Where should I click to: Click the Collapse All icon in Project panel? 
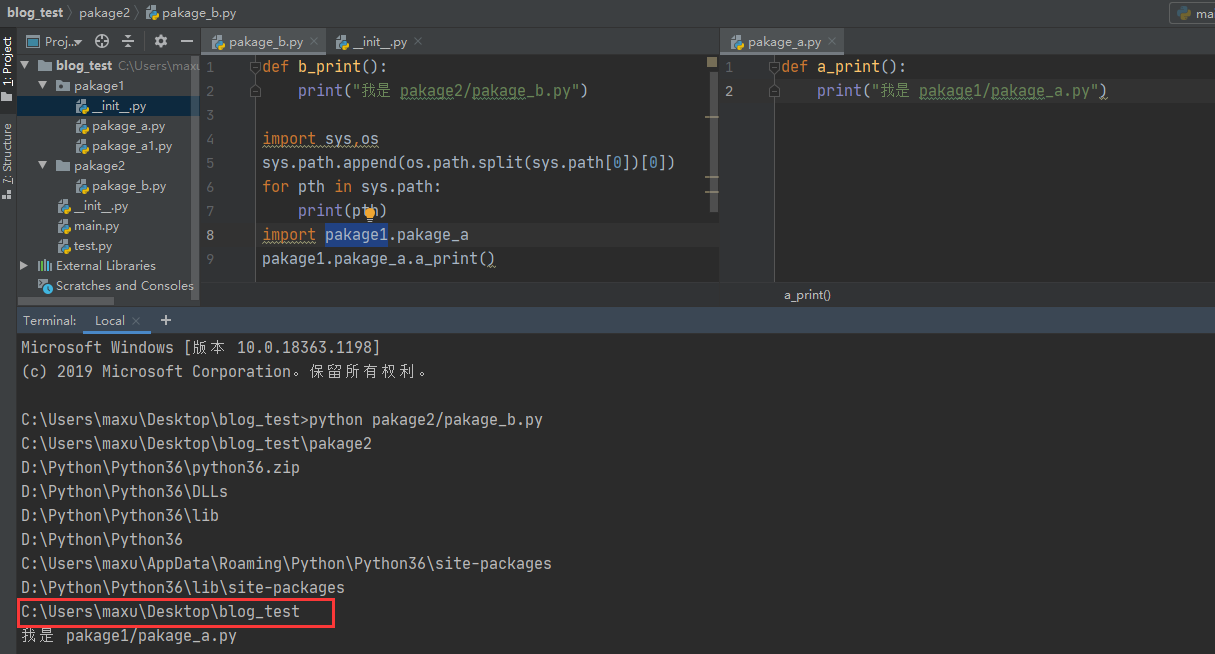click(x=128, y=41)
